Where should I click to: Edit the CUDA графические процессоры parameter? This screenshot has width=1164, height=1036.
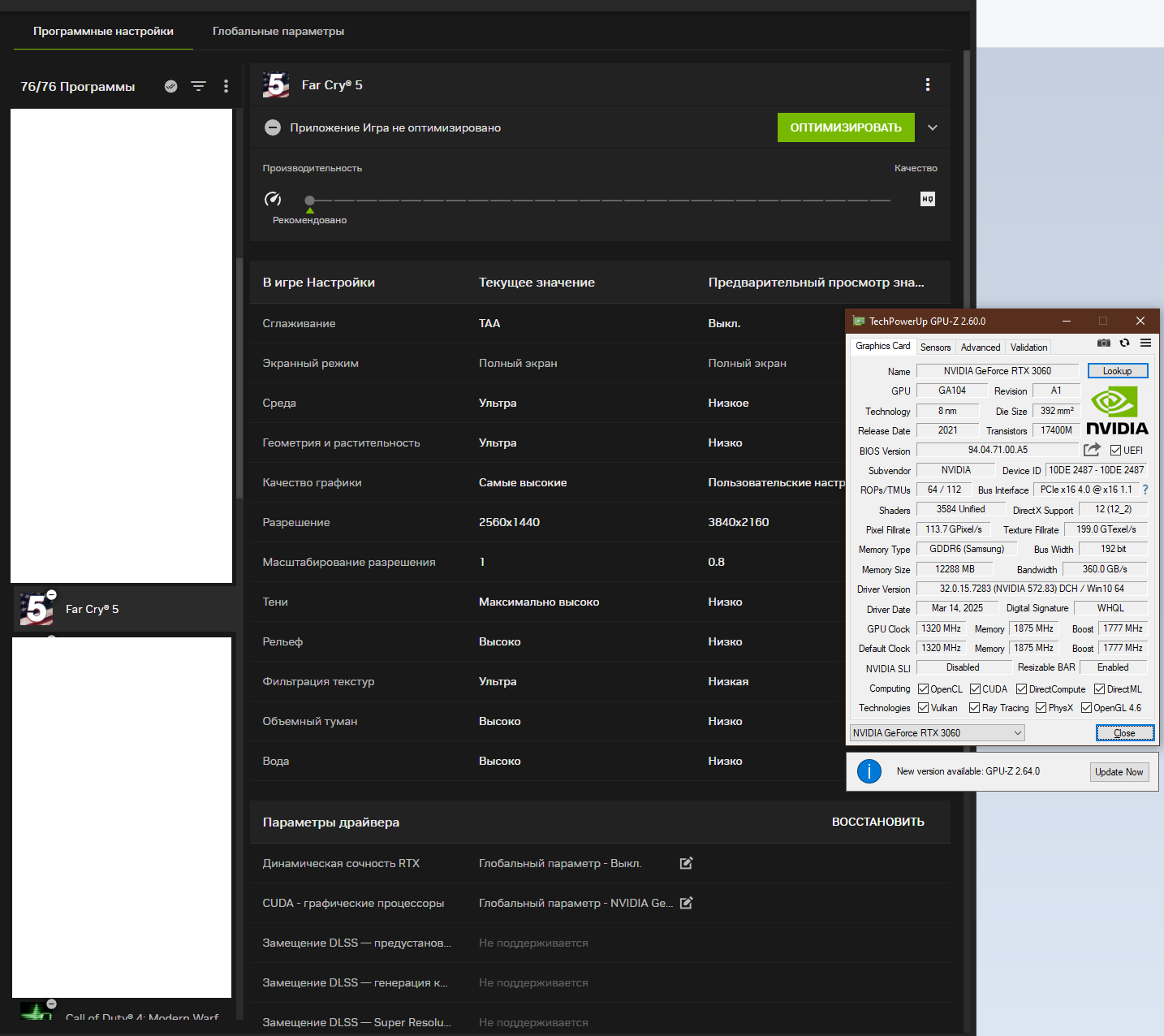(686, 903)
